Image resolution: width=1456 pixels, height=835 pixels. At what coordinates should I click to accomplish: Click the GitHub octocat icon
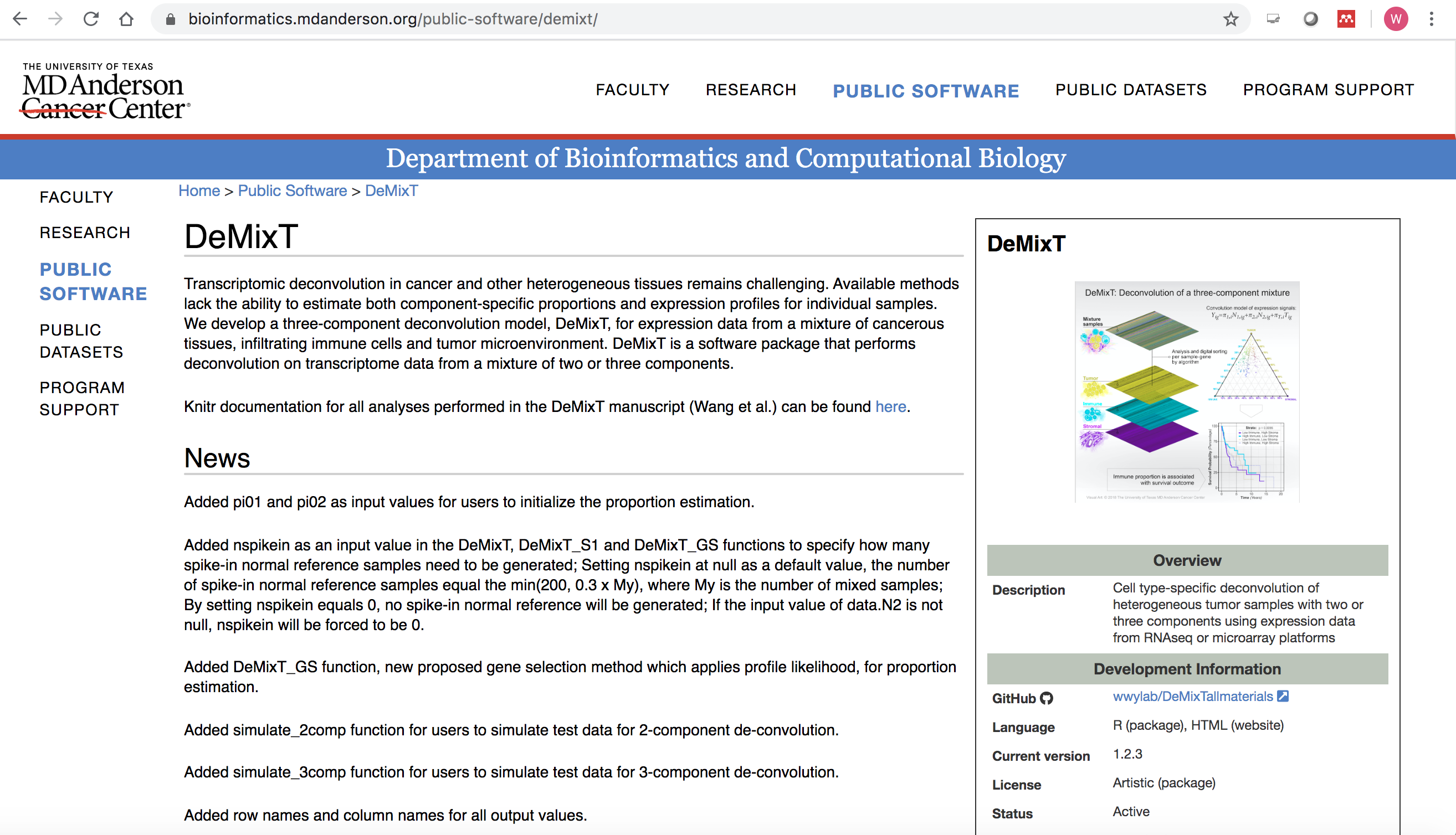click(x=1047, y=698)
